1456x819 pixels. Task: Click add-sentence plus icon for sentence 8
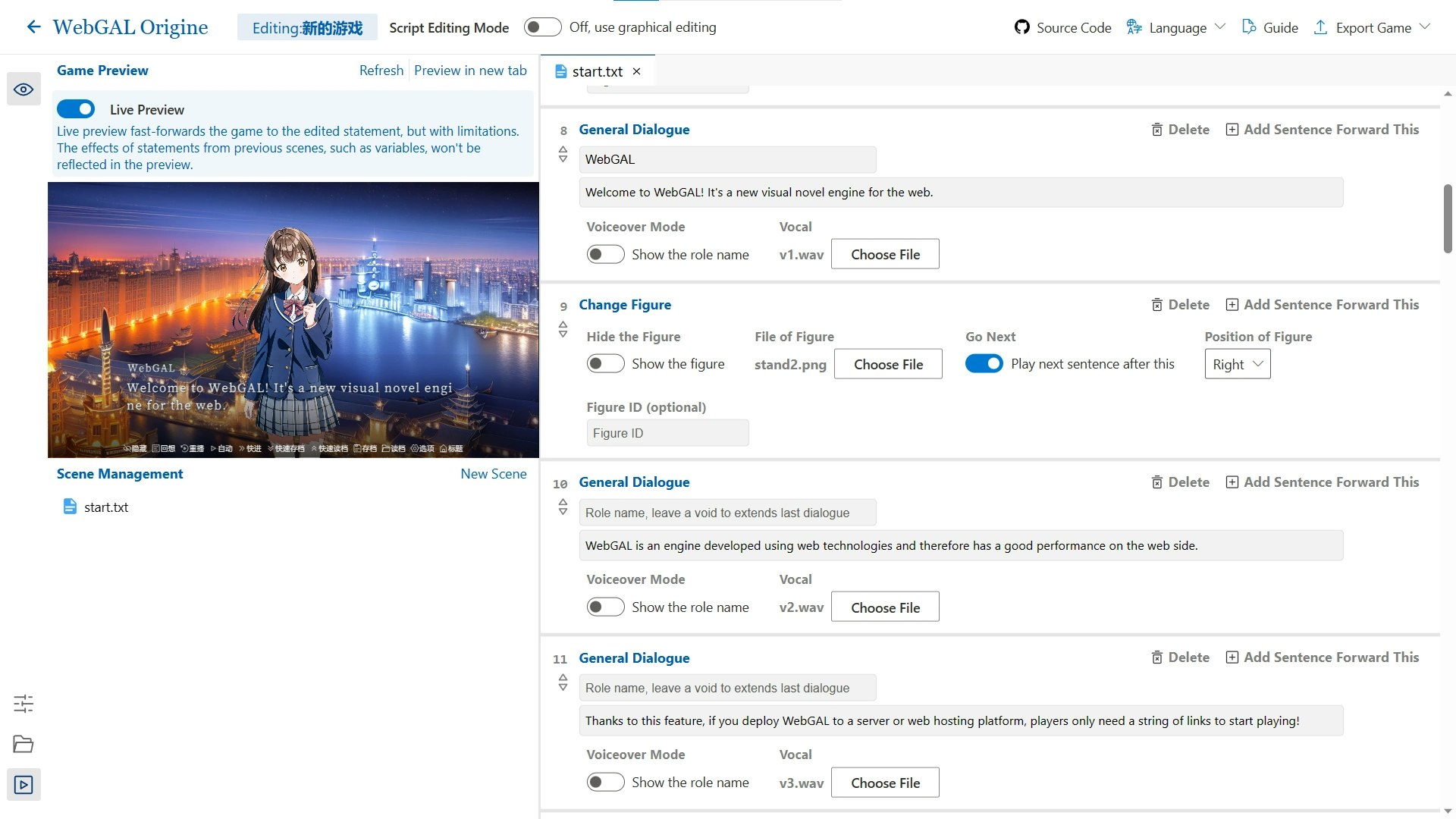[x=1232, y=130]
